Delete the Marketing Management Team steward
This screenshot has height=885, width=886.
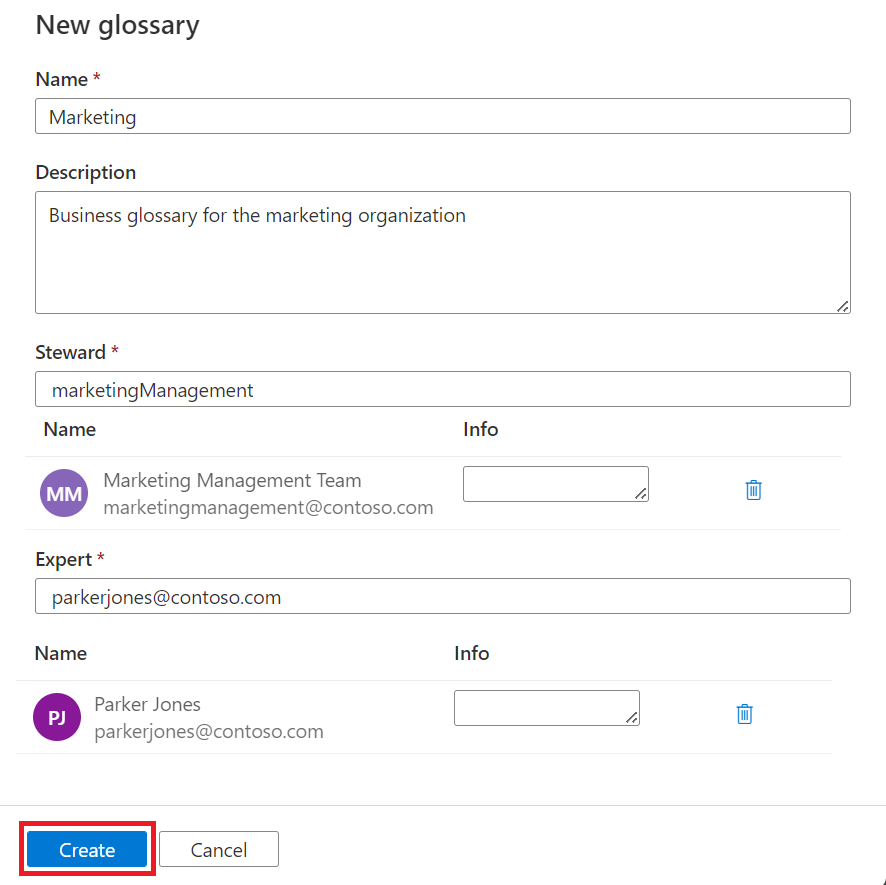(754, 490)
